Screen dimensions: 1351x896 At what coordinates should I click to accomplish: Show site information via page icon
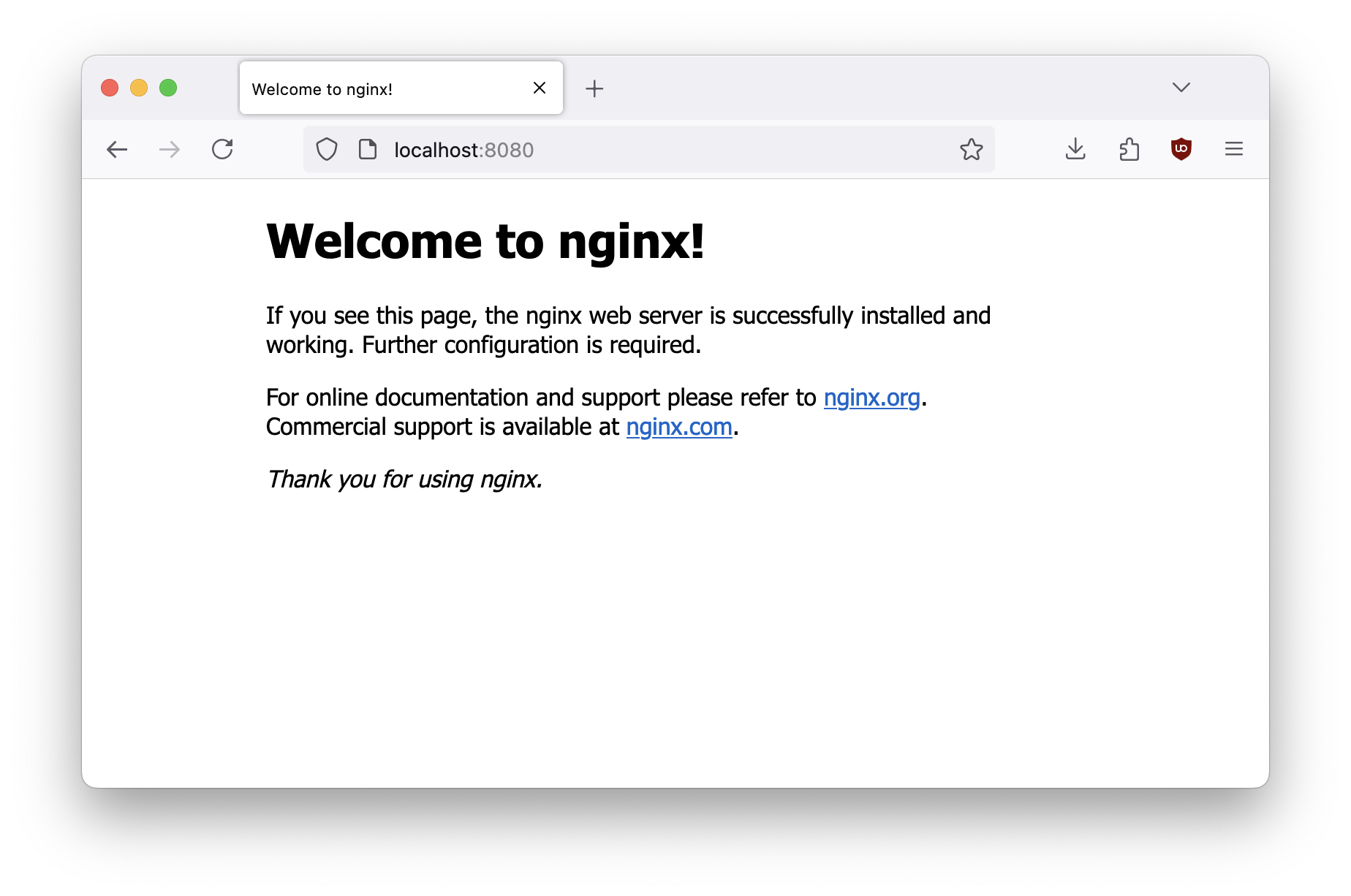click(368, 150)
